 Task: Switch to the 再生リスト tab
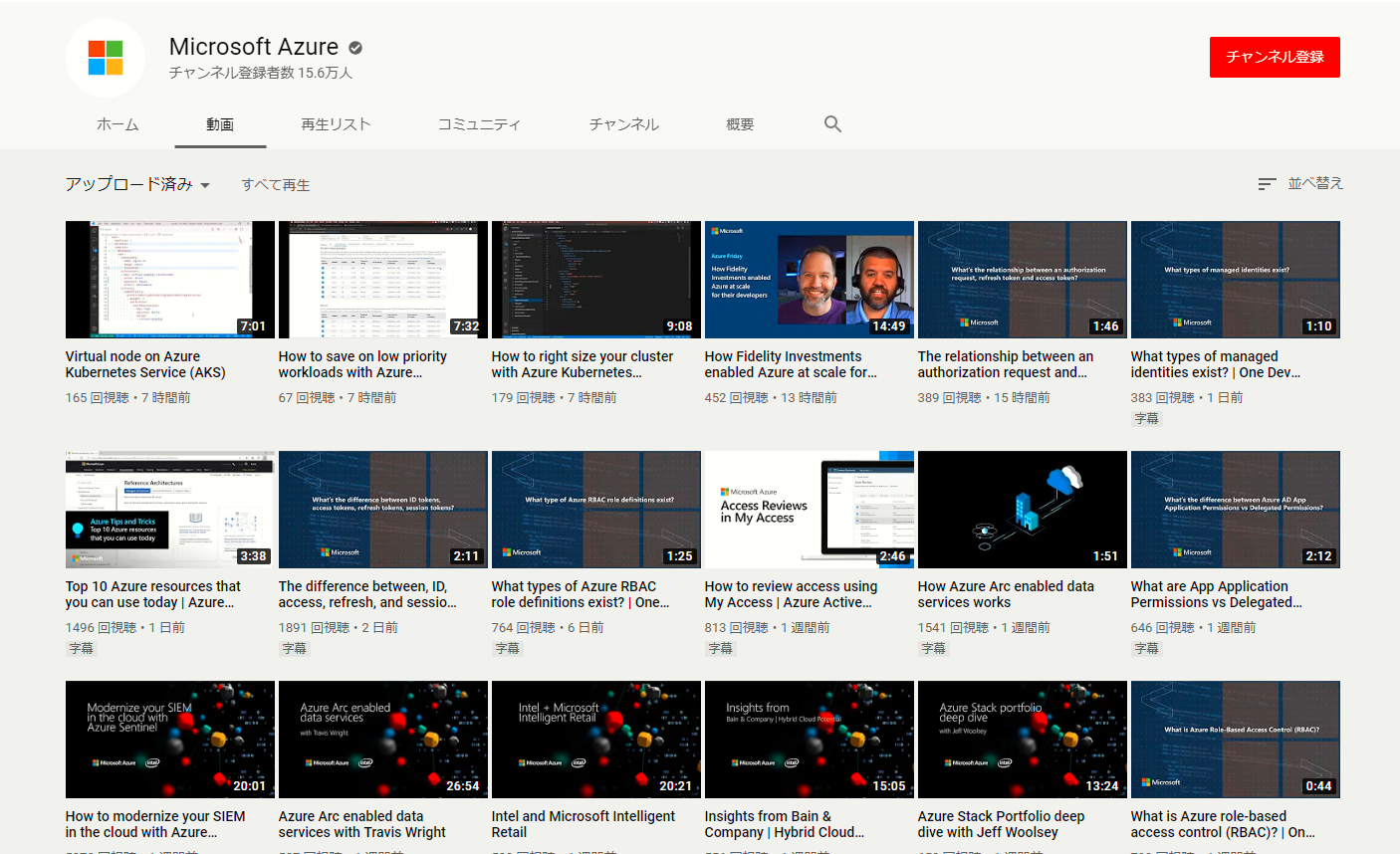pos(336,124)
